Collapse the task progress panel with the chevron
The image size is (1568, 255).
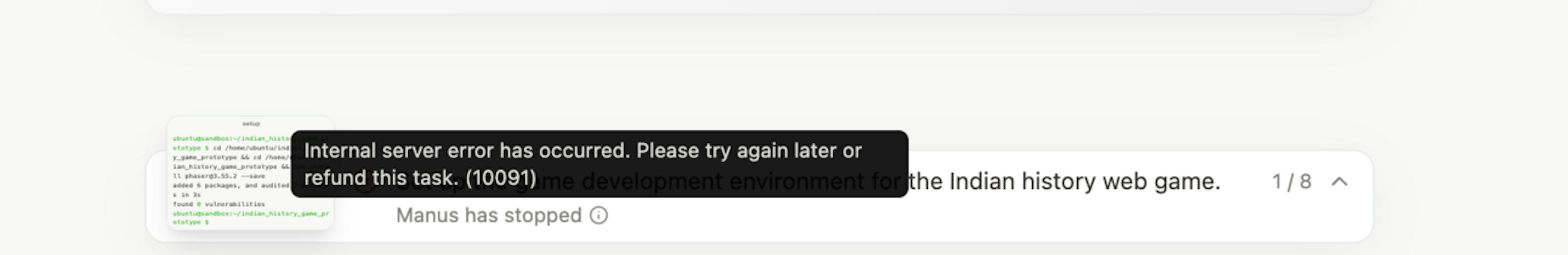click(x=1340, y=181)
